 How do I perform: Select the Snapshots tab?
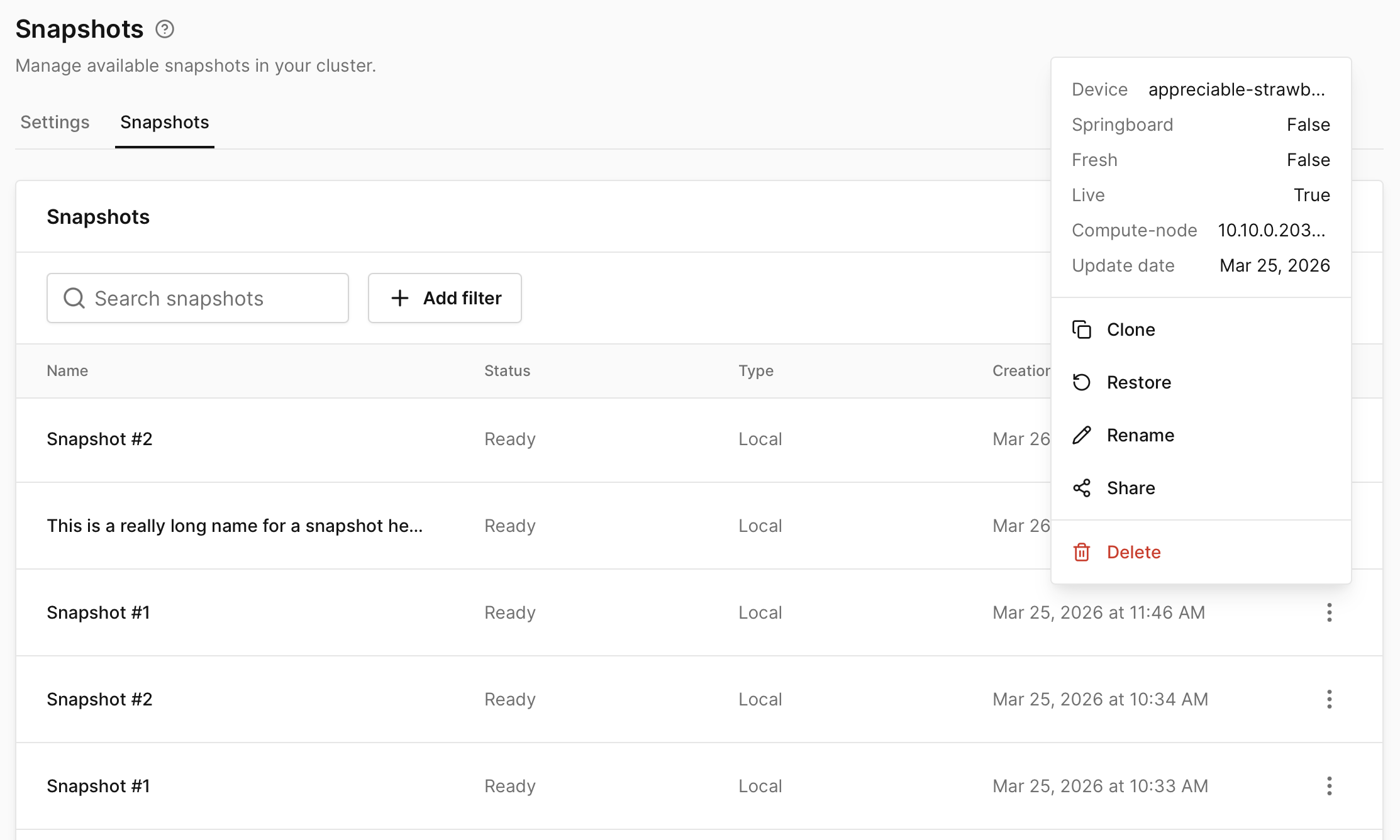[x=164, y=122]
